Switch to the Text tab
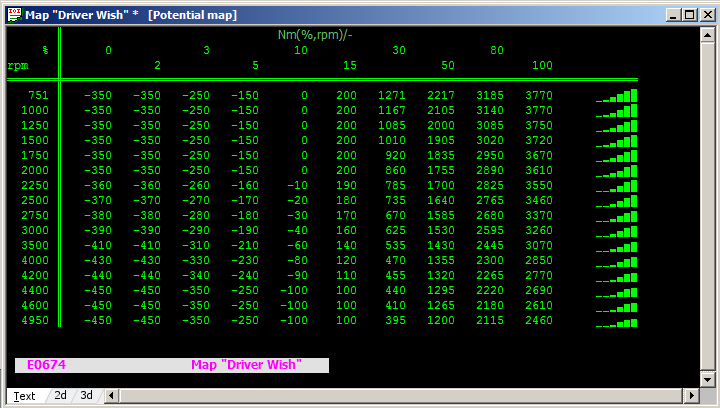Screen dimensions: 720x408 point(24,396)
